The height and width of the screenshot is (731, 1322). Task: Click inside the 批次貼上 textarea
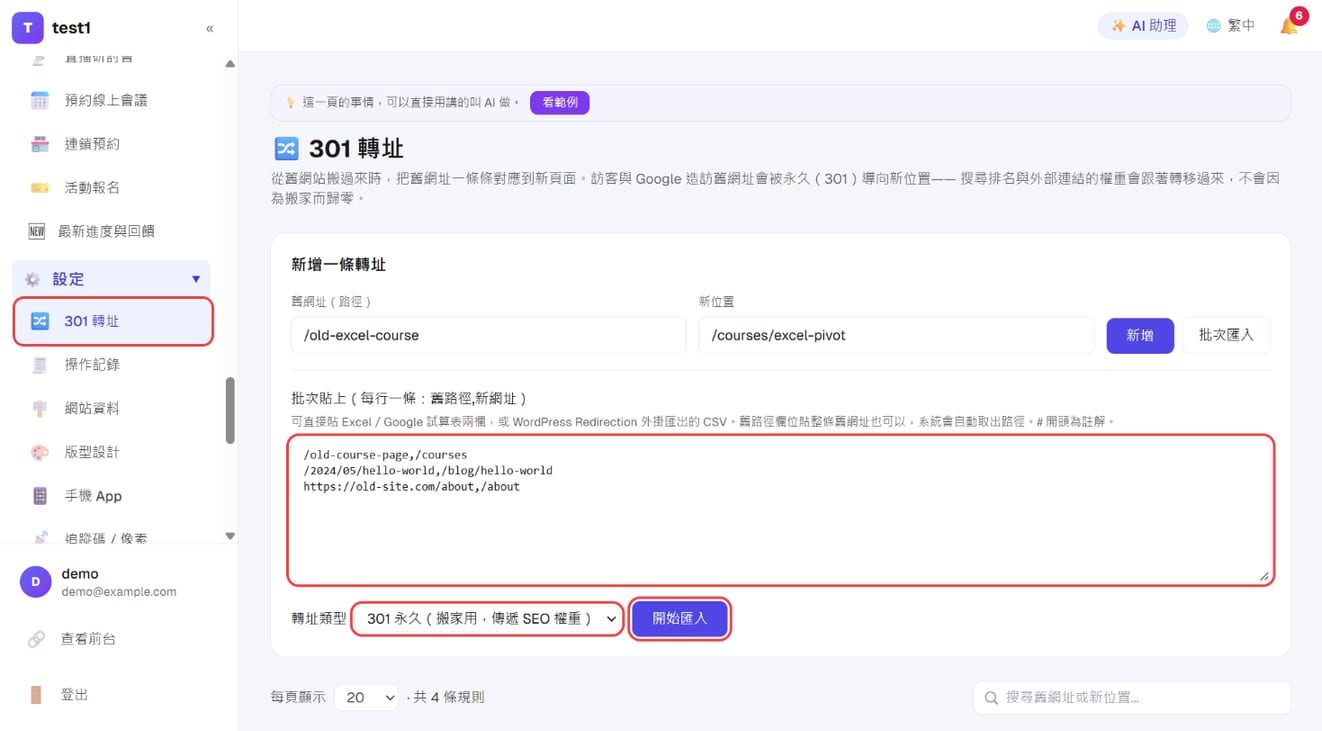tap(781, 510)
